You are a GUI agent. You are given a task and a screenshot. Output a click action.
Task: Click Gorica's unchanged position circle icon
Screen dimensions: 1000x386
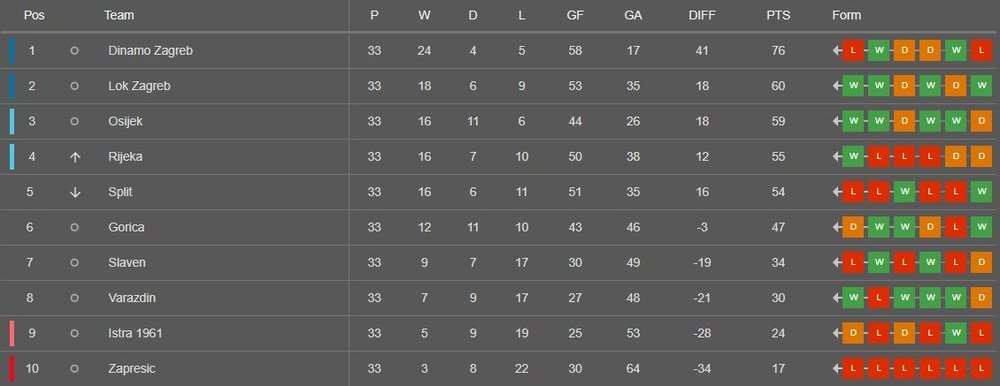click(x=75, y=227)
